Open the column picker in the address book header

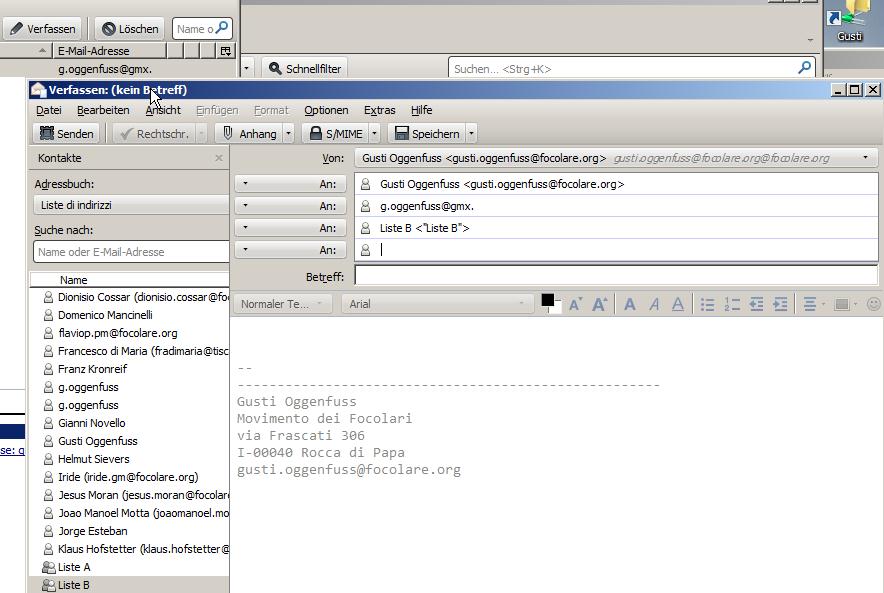(x=226, y=51)
